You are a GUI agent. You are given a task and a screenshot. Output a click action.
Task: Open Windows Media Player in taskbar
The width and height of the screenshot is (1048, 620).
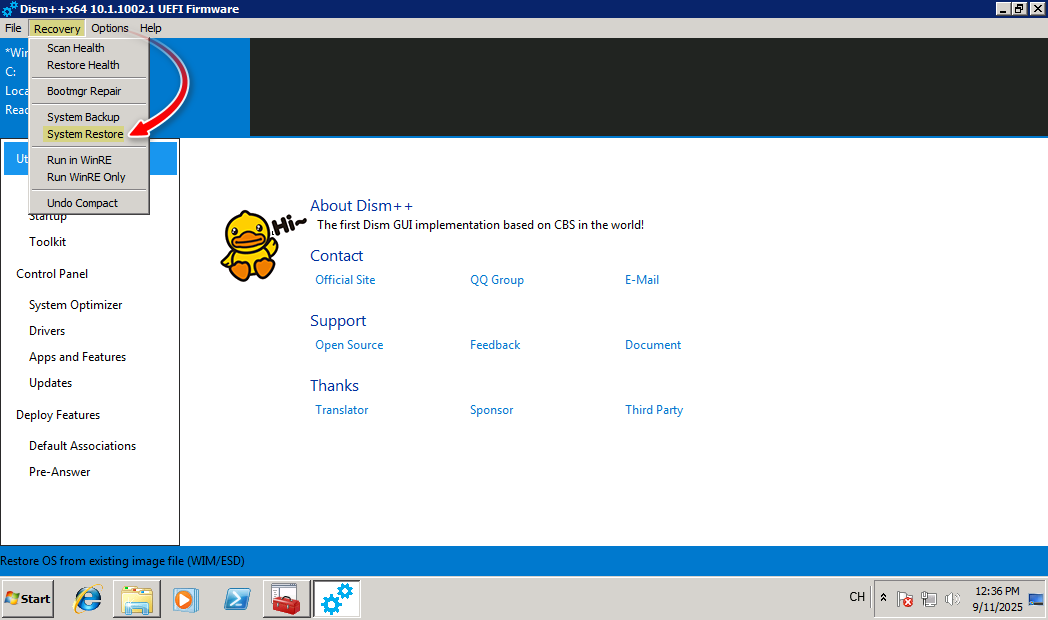pyautogui.click(x=186, y=599)
